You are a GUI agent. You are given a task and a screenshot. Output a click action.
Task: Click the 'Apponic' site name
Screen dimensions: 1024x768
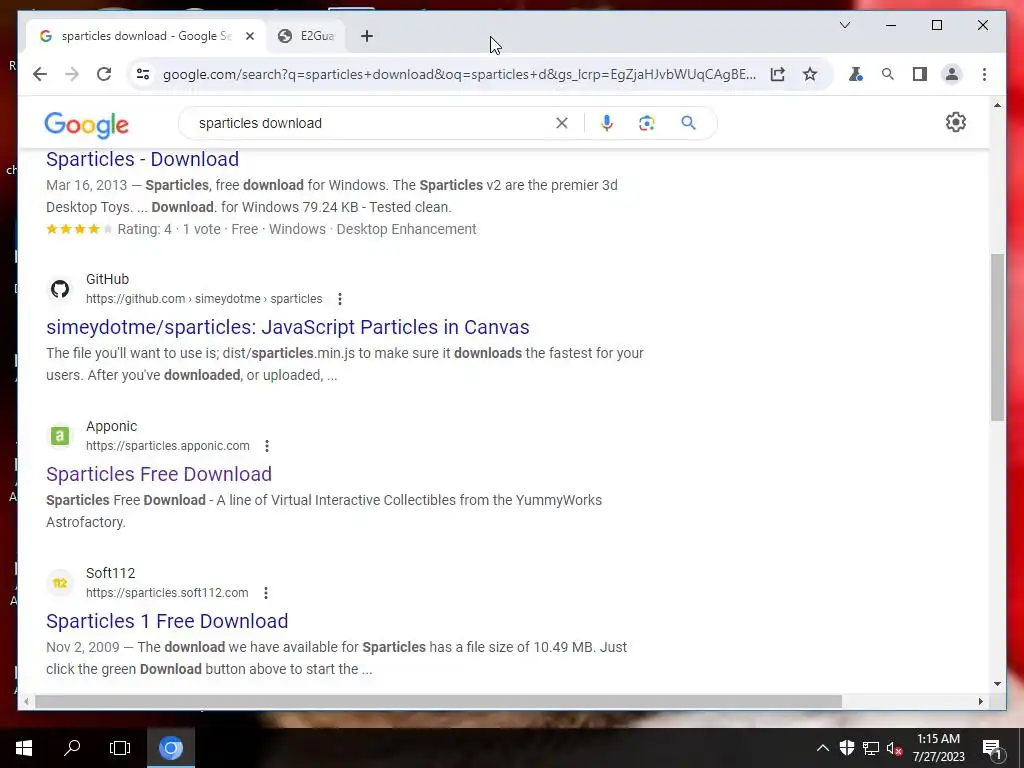click(112, 426)
